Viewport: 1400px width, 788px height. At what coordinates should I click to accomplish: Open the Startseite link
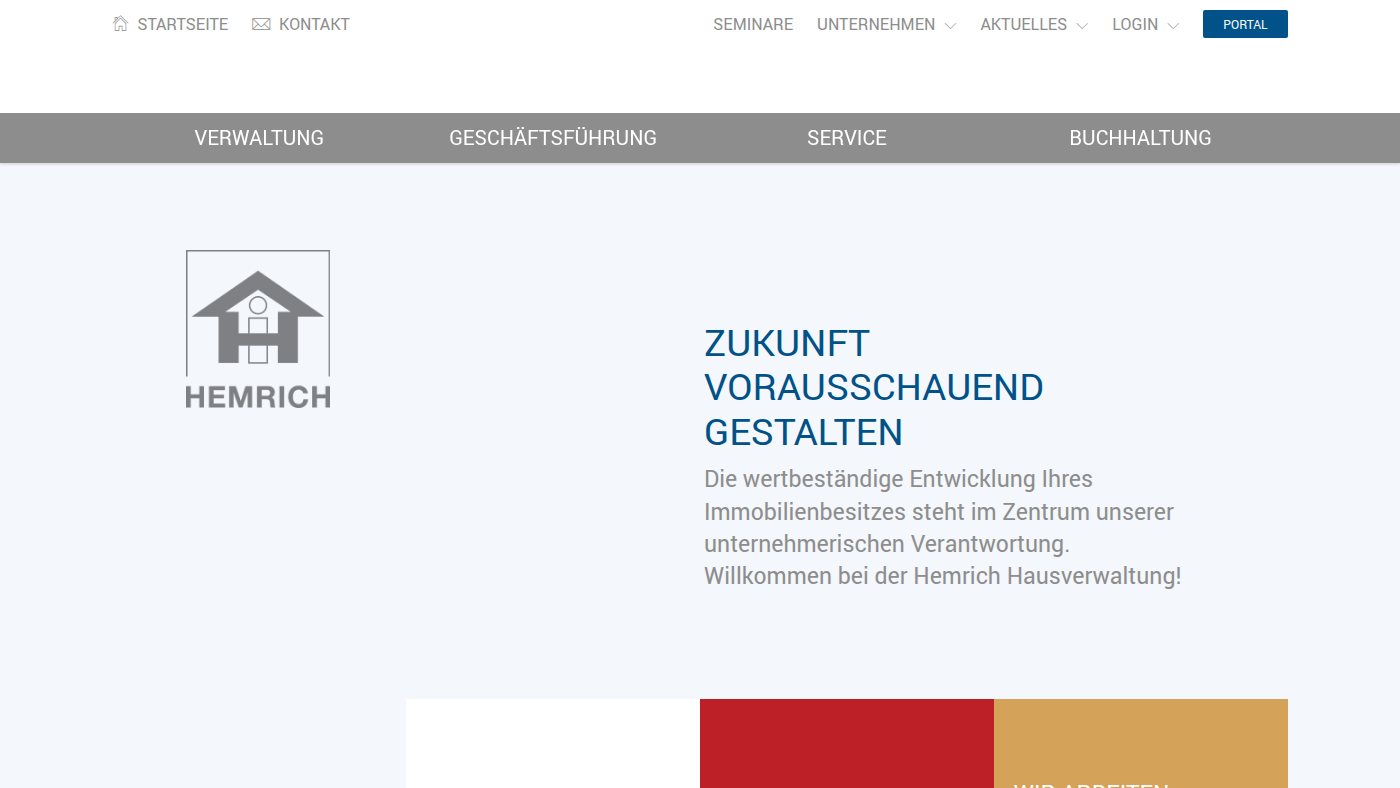(183, 24)
